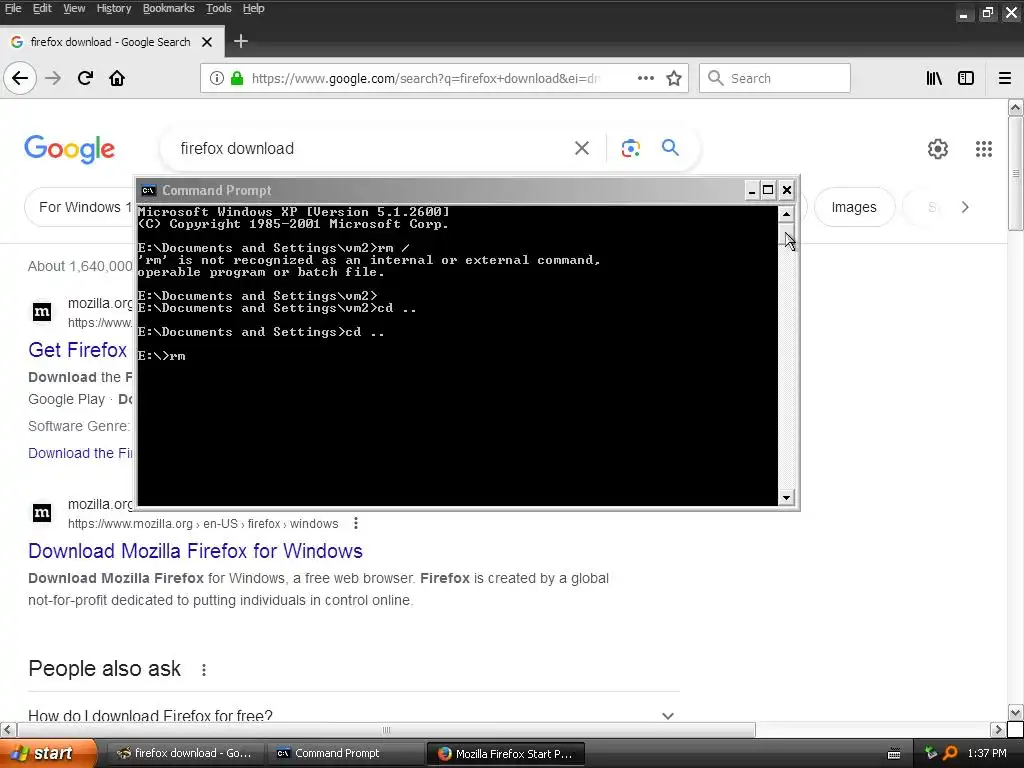The height and width of the screenshot is (768, 1024).
Task: Click the tray search magnifier icon
Action: 950,754
